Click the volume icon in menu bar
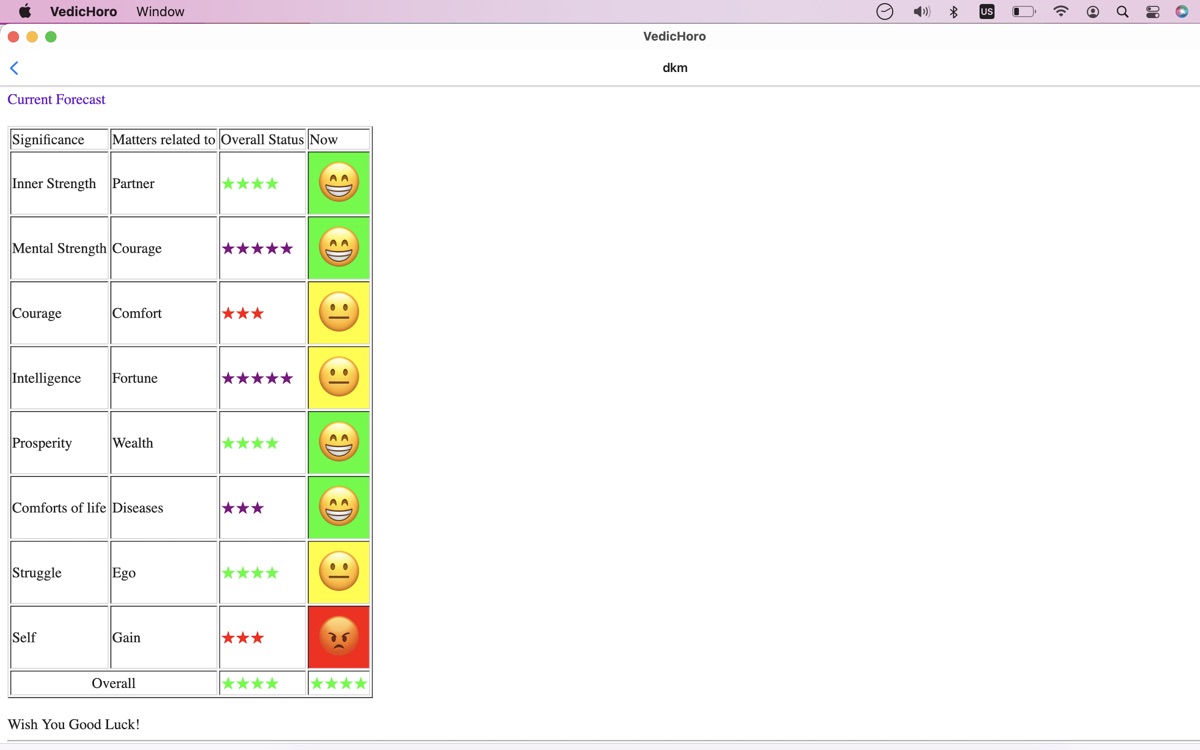 [x=921, y=12]
